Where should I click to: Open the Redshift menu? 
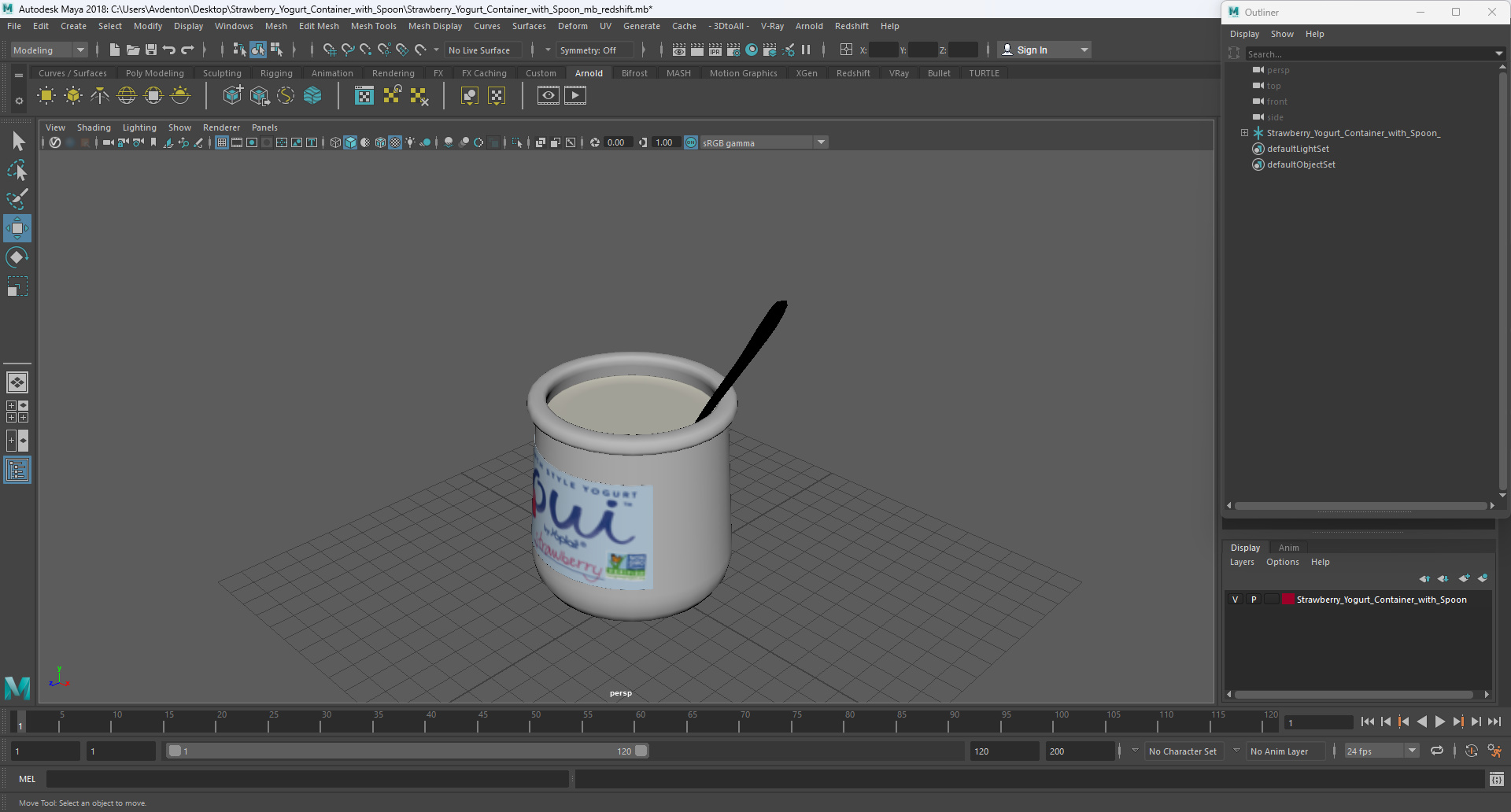click(852, 26)
